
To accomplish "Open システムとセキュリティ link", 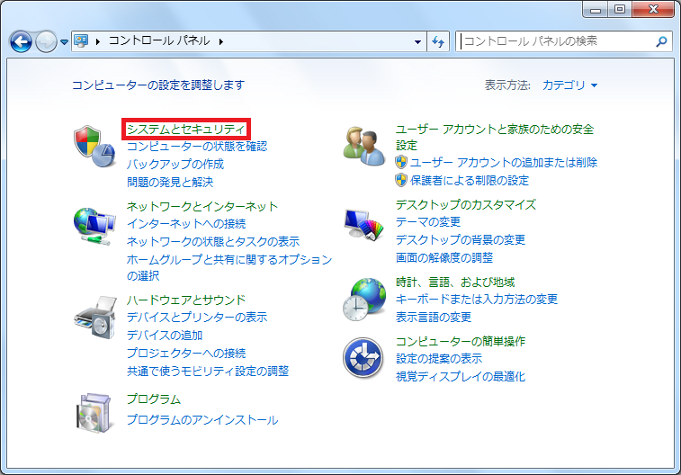I will click(x=185, y=129).
